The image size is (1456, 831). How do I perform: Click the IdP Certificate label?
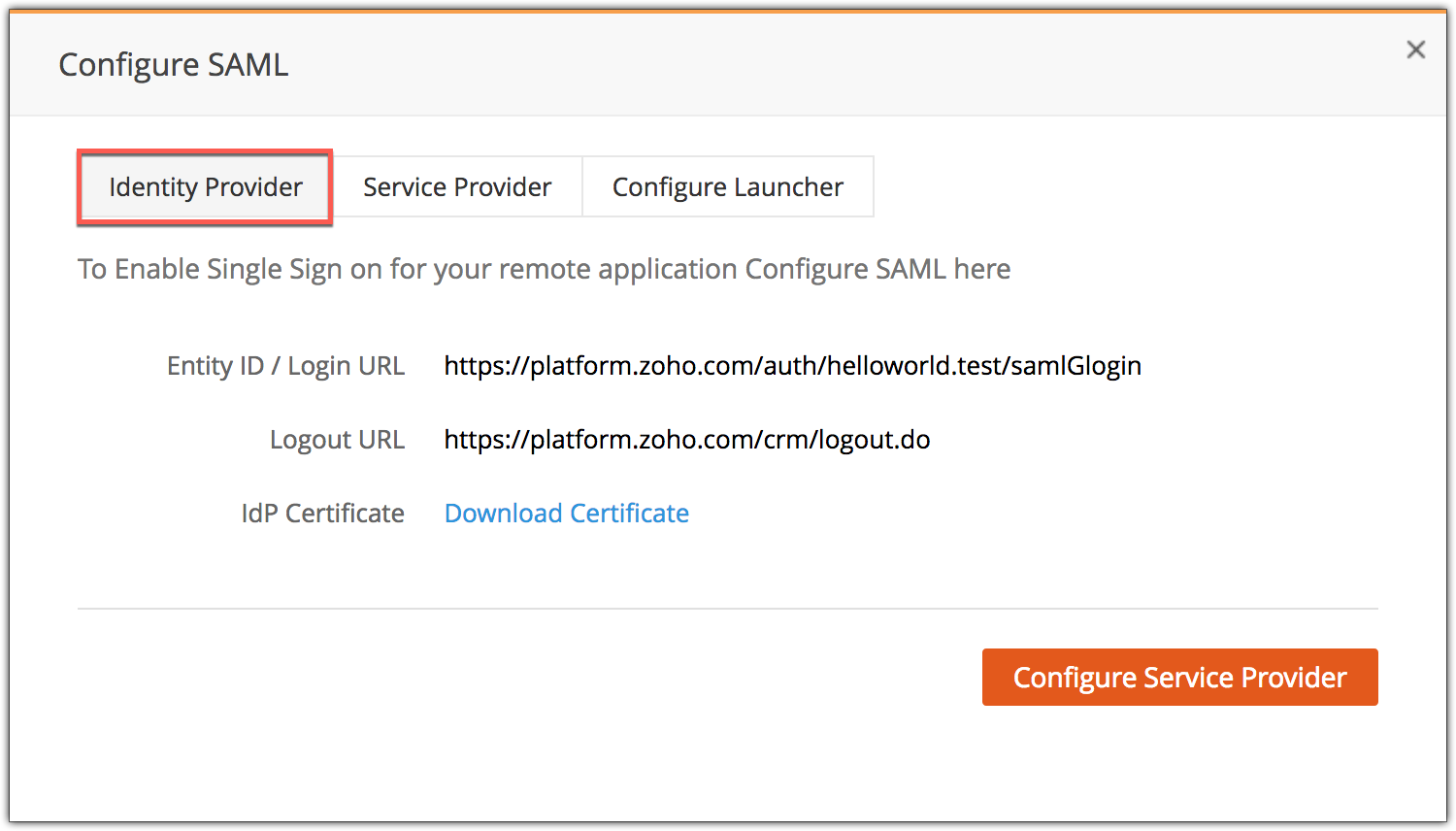tap(322, 514)
